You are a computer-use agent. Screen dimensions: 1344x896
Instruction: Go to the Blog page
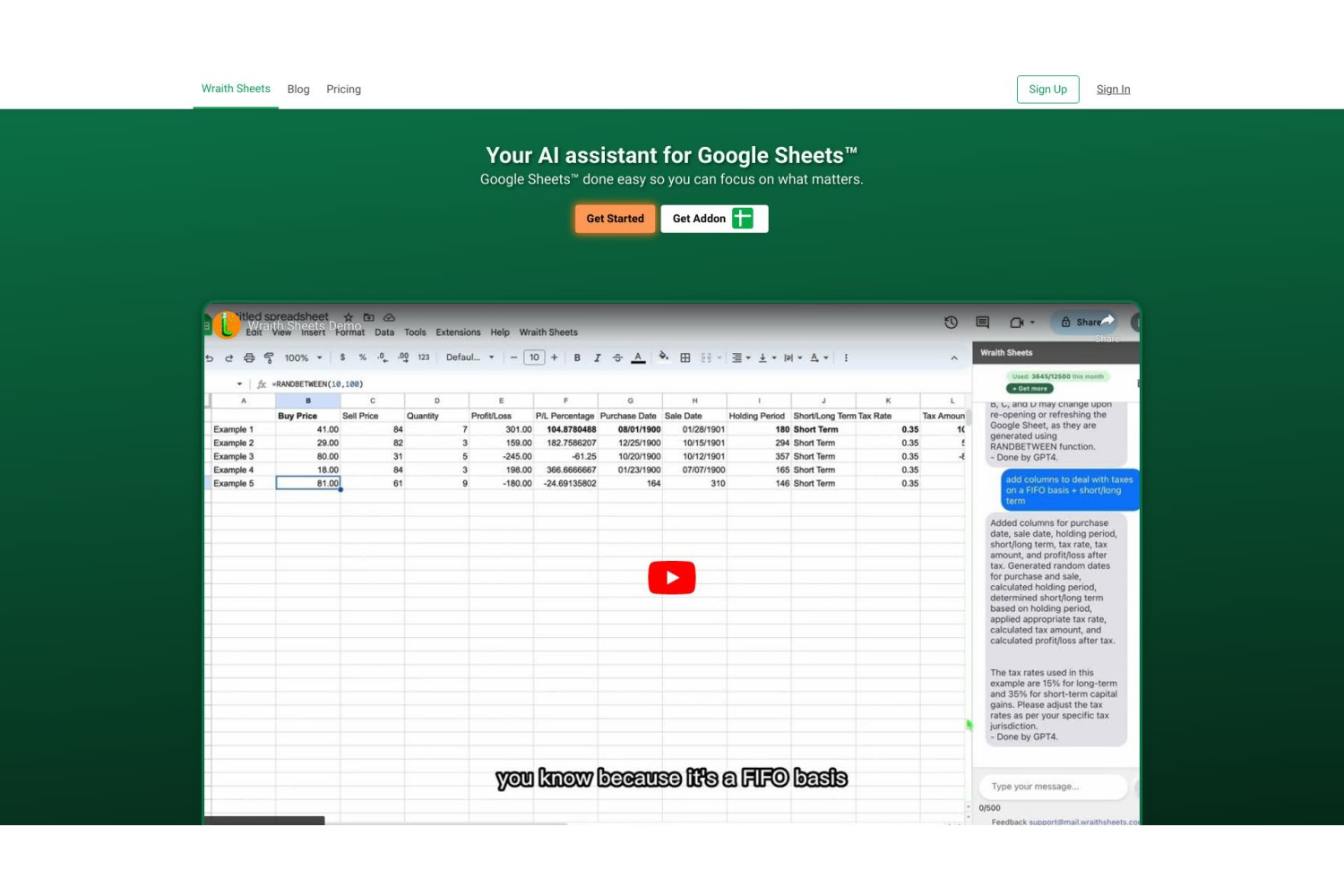point(298,90)
